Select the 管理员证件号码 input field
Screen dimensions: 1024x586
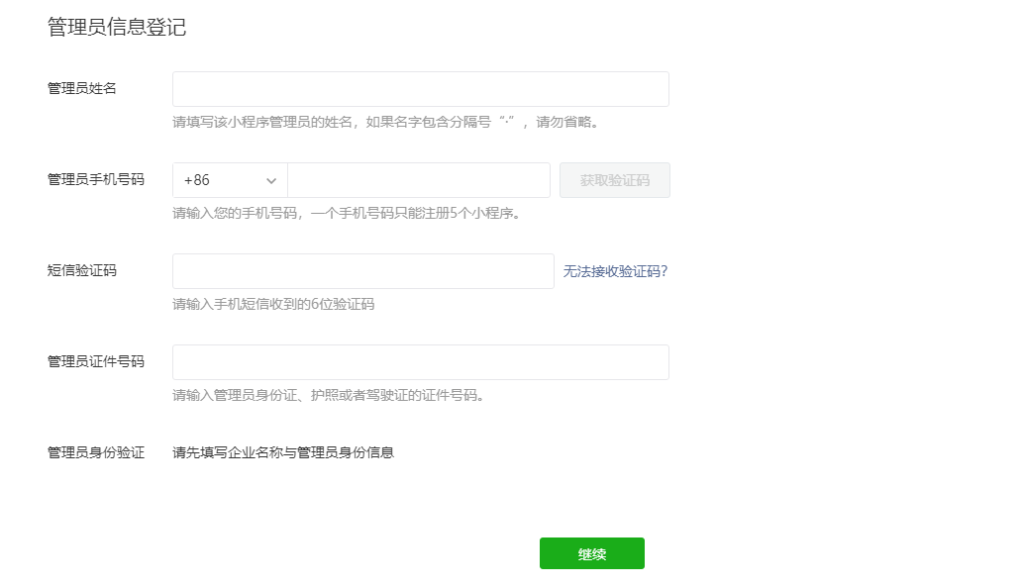coord(420,361)
